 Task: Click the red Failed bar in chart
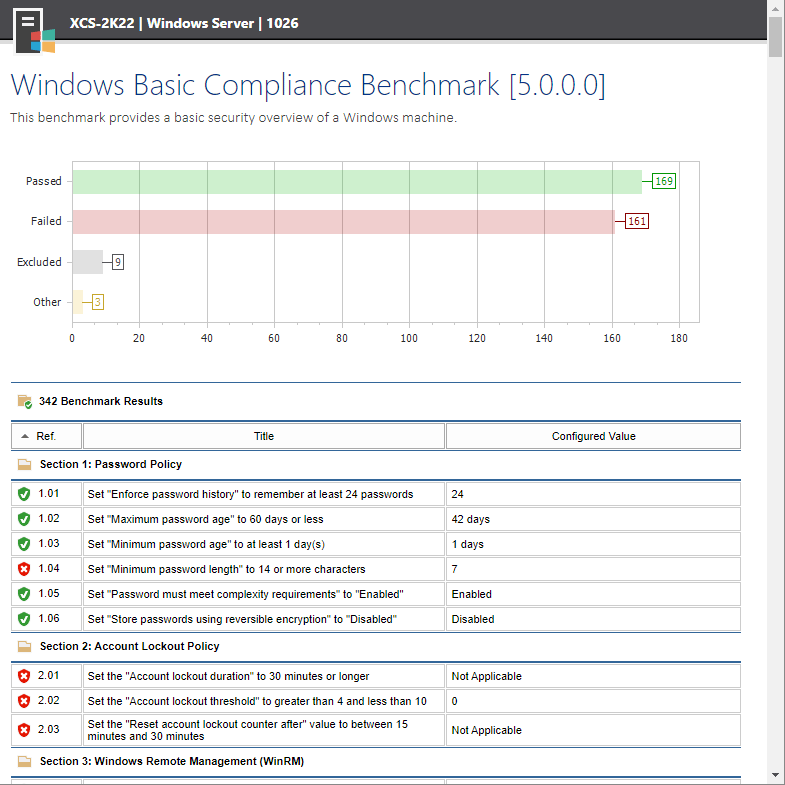(x=343, y=222)
